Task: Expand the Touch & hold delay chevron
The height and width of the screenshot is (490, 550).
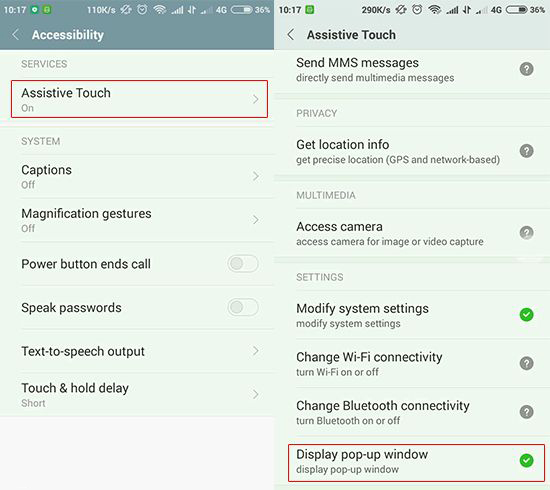Action: pos(256,395)
